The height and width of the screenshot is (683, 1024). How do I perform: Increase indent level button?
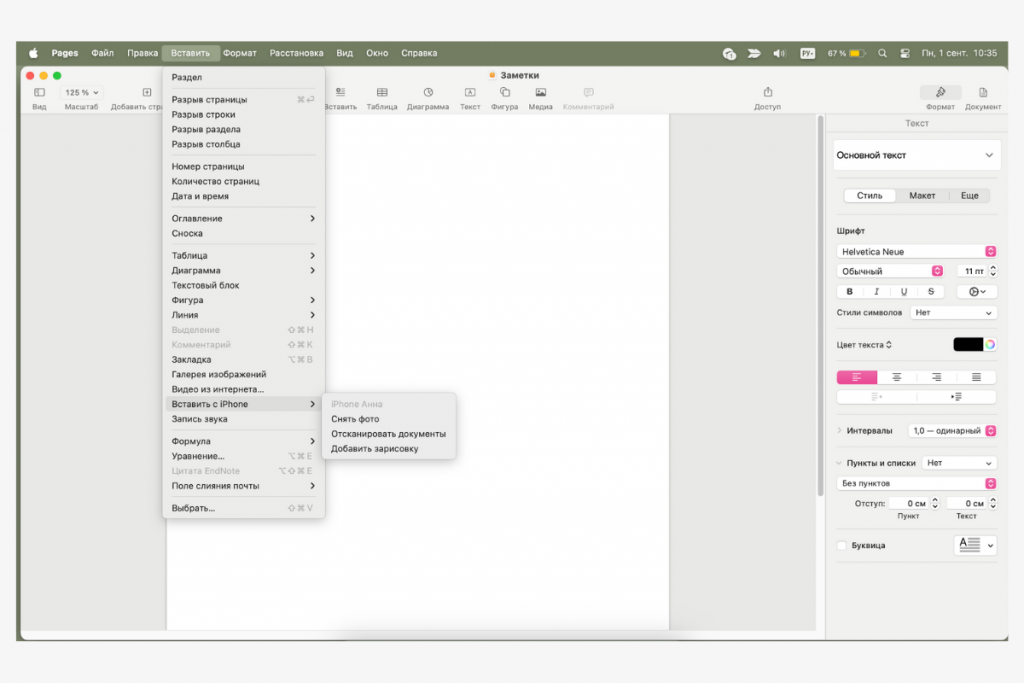point(957,396)
